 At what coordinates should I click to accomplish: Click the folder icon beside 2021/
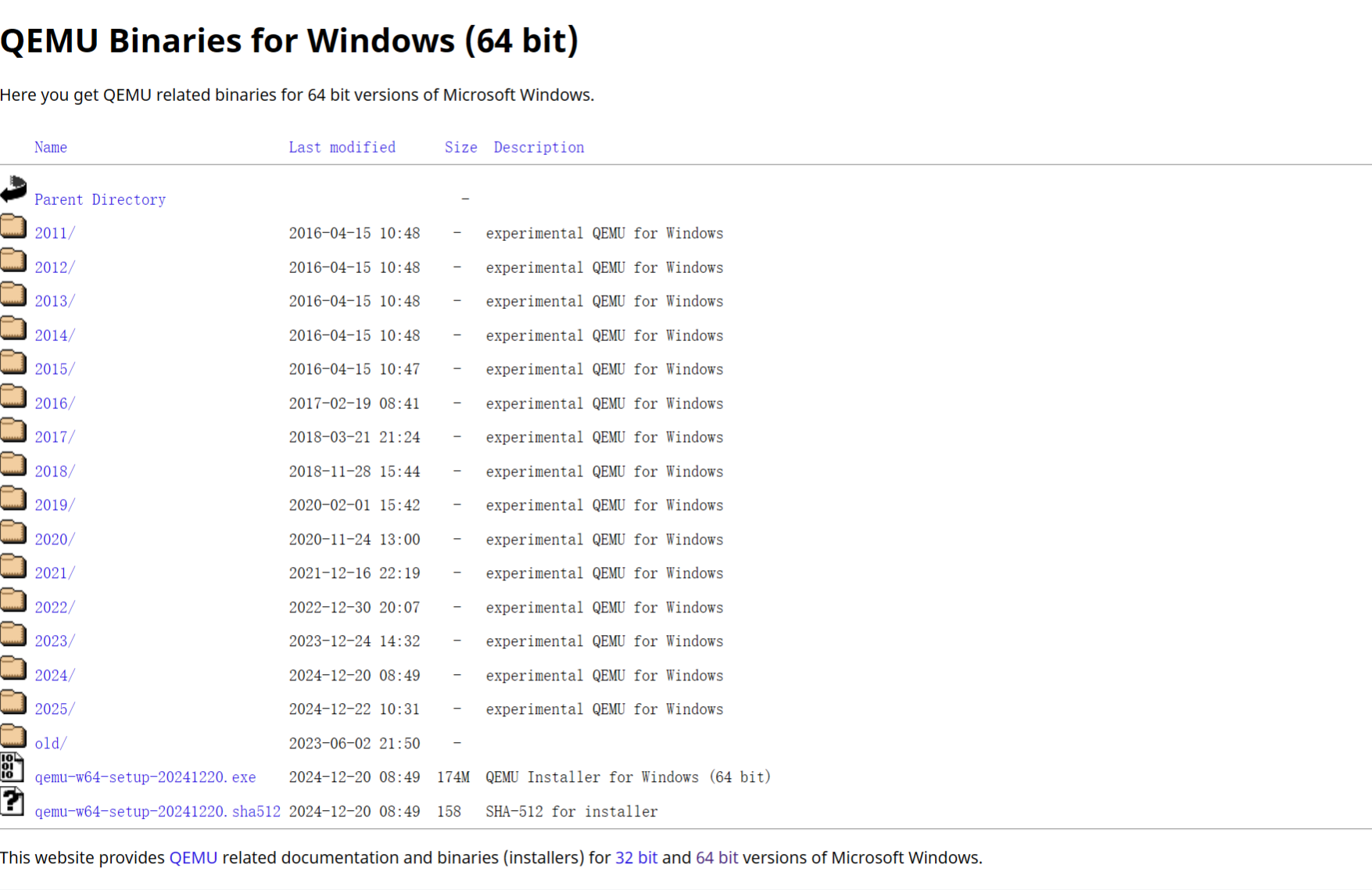point(13,566)
